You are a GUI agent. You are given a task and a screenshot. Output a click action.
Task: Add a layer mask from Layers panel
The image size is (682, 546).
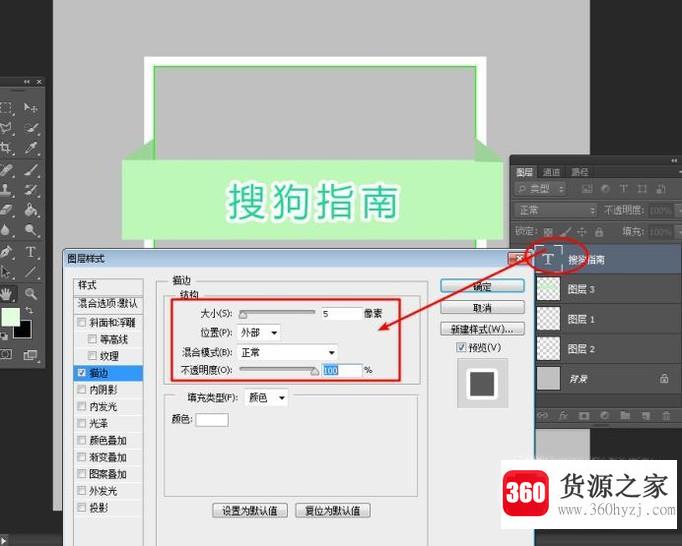(584, 415)
